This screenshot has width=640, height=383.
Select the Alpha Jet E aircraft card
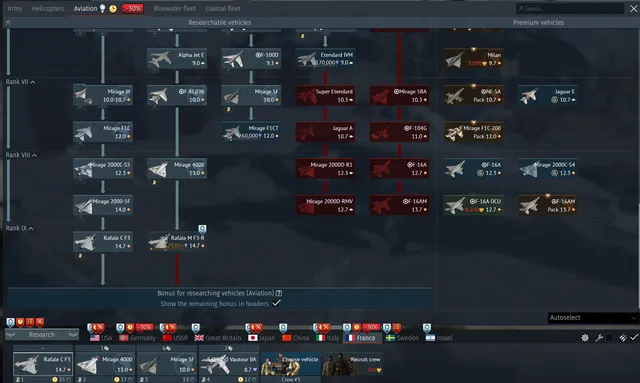coord(177,59)
